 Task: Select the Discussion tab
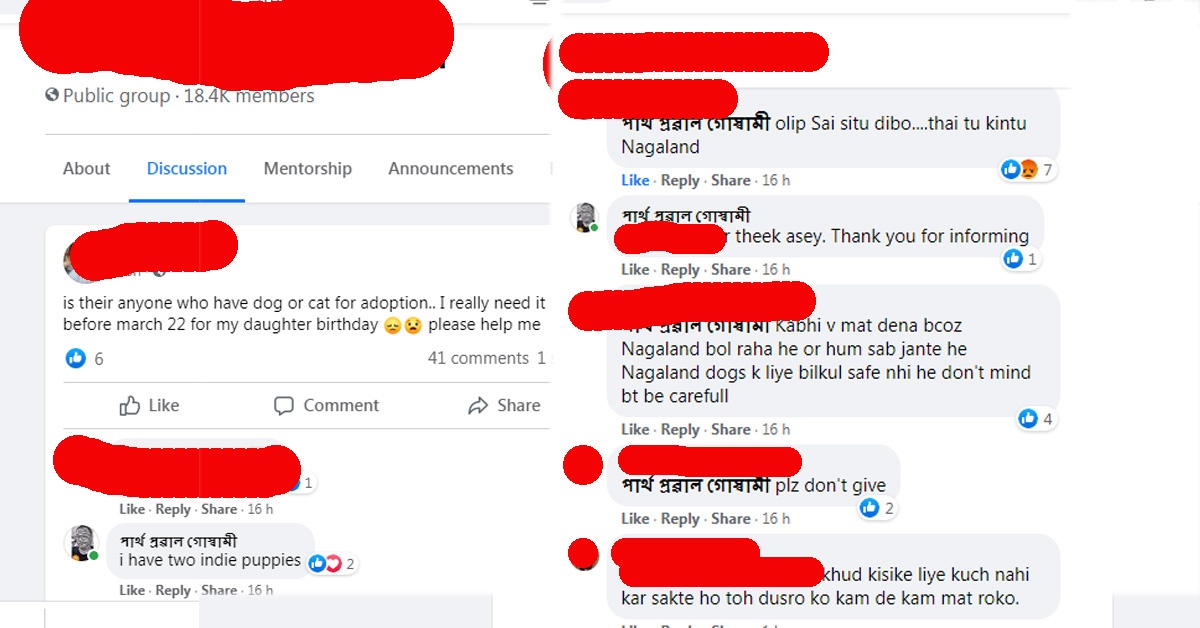tap(187, 168)
